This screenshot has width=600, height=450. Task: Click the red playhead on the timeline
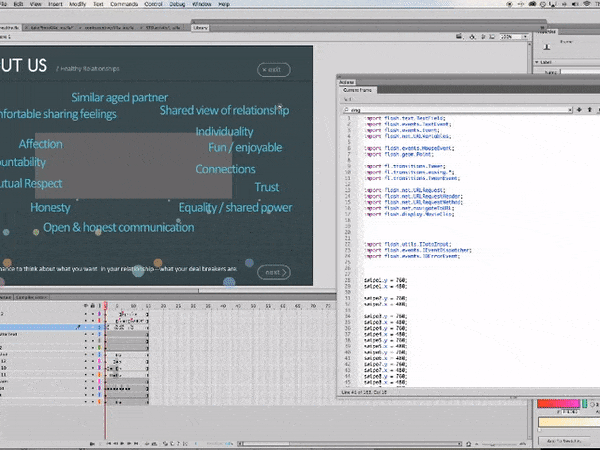(x=106, y=304)
